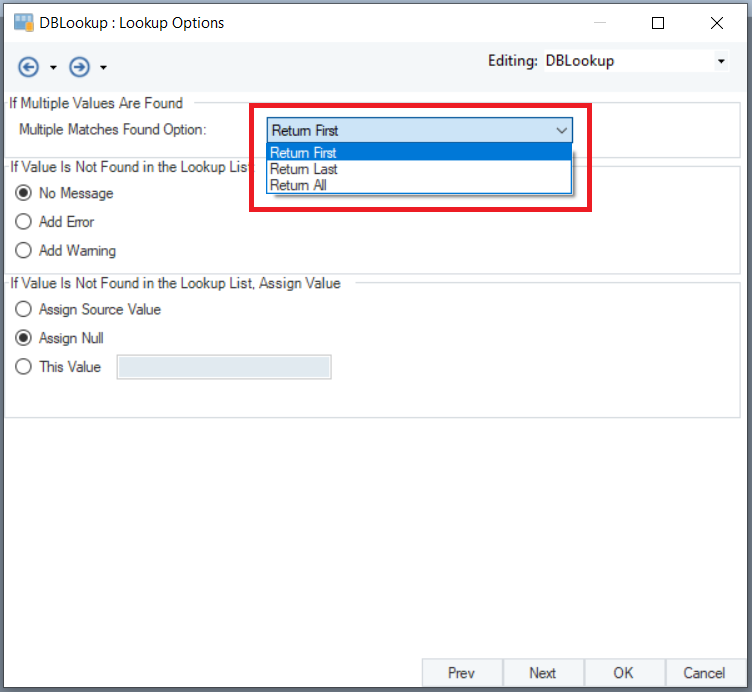Click the back arrow navigation icon
The width and height of the screenshot is (752, 692).
[x=29, y=67]
